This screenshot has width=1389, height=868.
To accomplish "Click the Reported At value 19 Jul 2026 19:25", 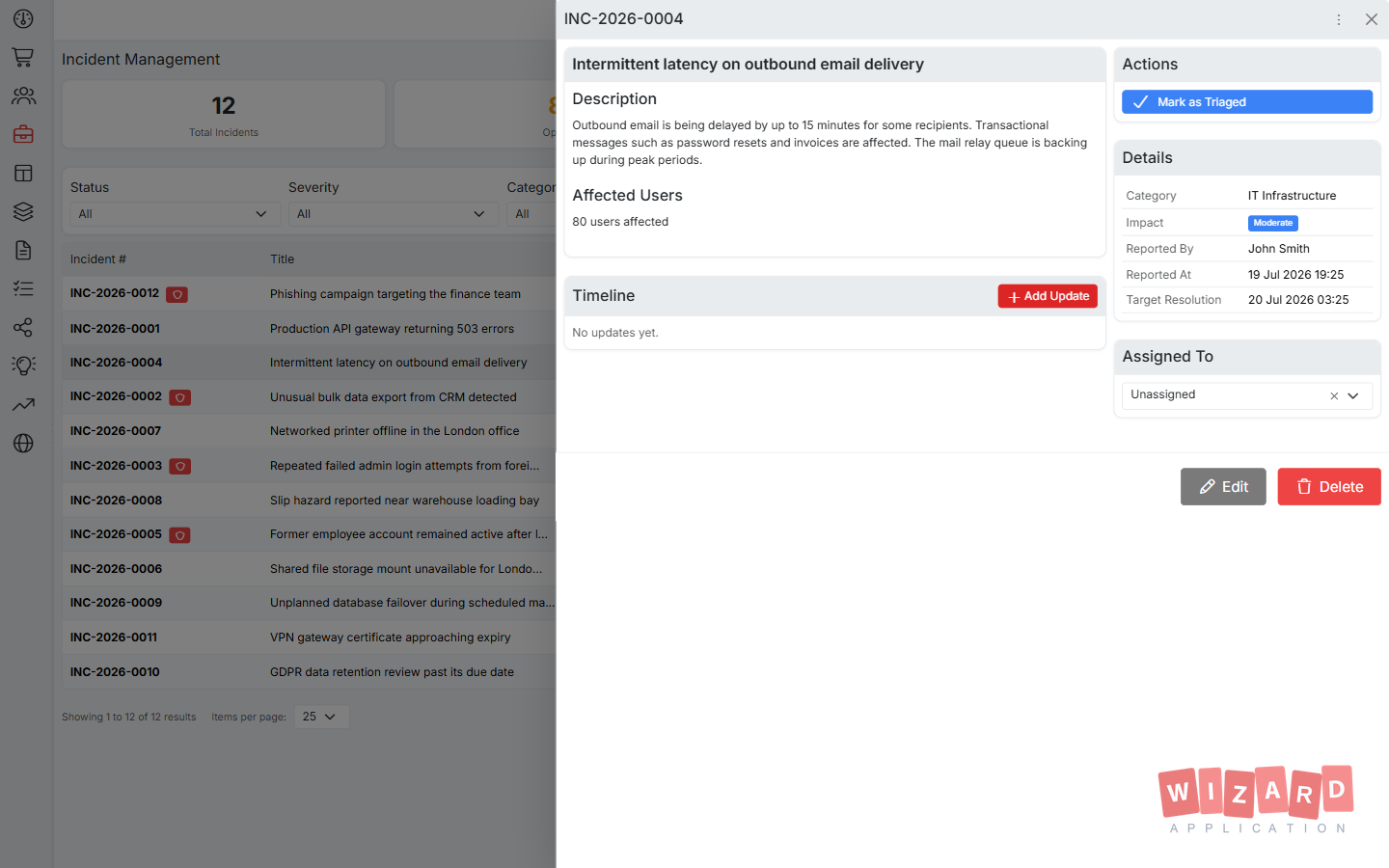I will (1296, 275).
